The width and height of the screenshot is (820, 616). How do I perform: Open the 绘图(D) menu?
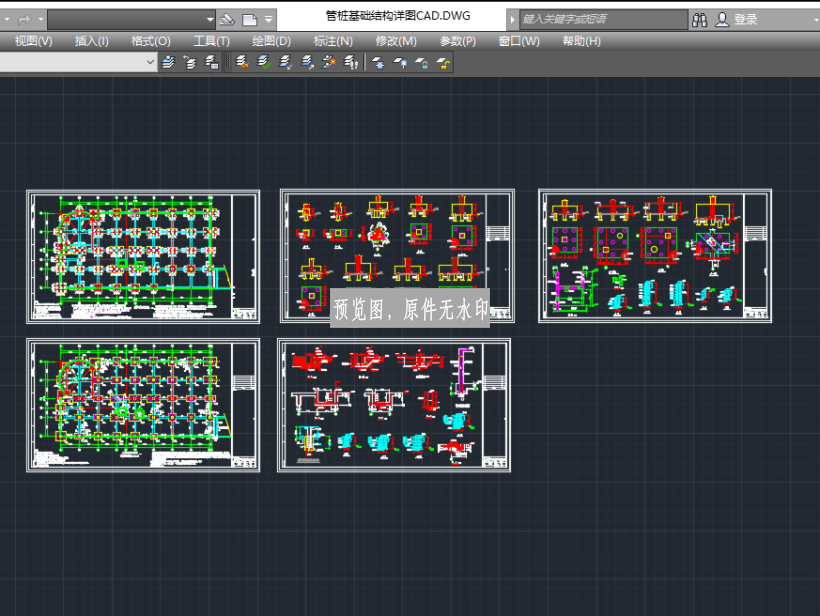271,41
